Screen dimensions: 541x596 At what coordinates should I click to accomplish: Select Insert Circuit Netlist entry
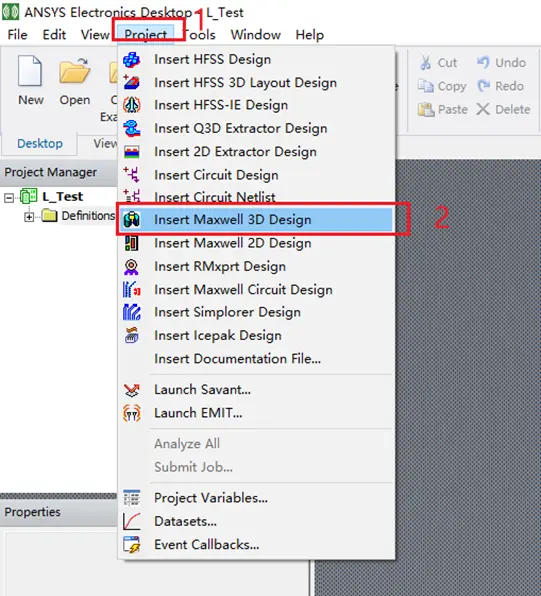pos(255,197)
